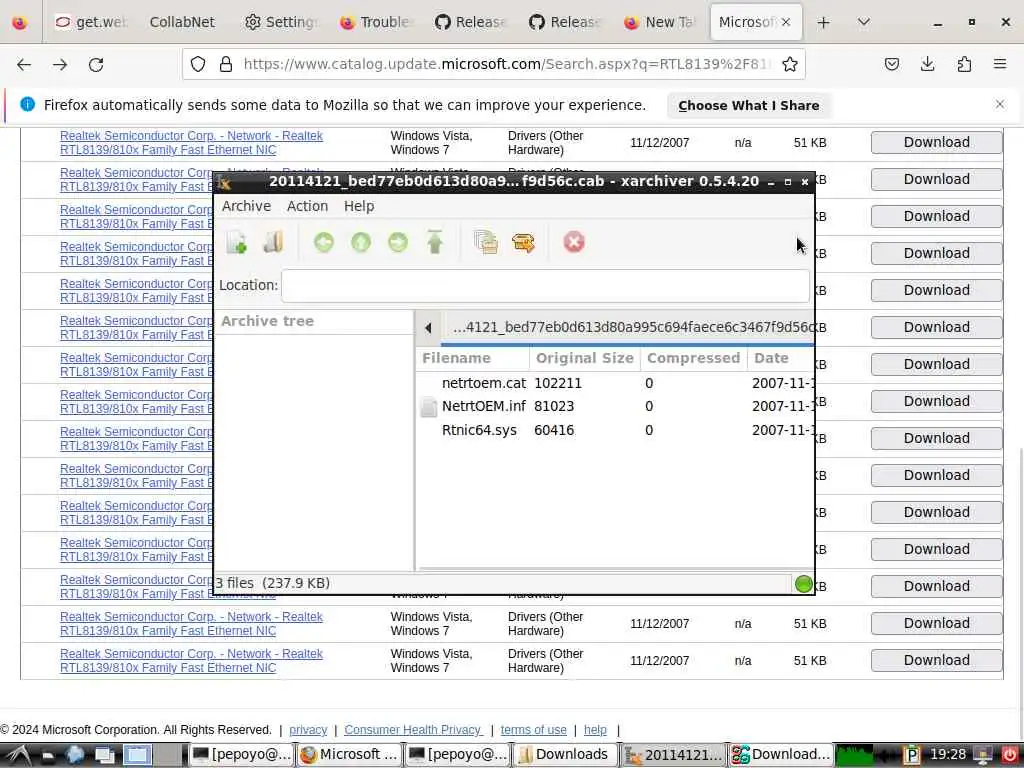Click the tab scroll left arrow in xarchiver

(428, 327)
